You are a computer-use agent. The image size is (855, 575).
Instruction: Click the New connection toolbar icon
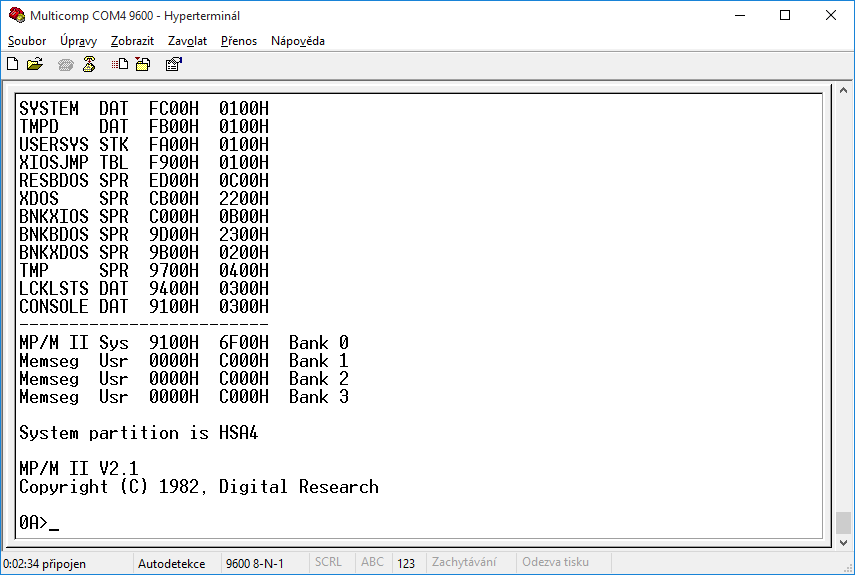pyautogui.click(x=13, y=64)
